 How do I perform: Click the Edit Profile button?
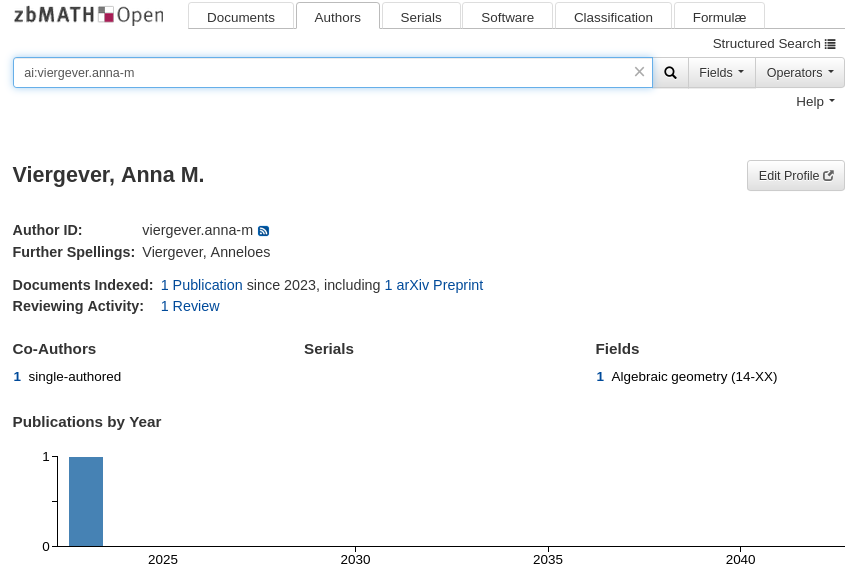[796, 176]
